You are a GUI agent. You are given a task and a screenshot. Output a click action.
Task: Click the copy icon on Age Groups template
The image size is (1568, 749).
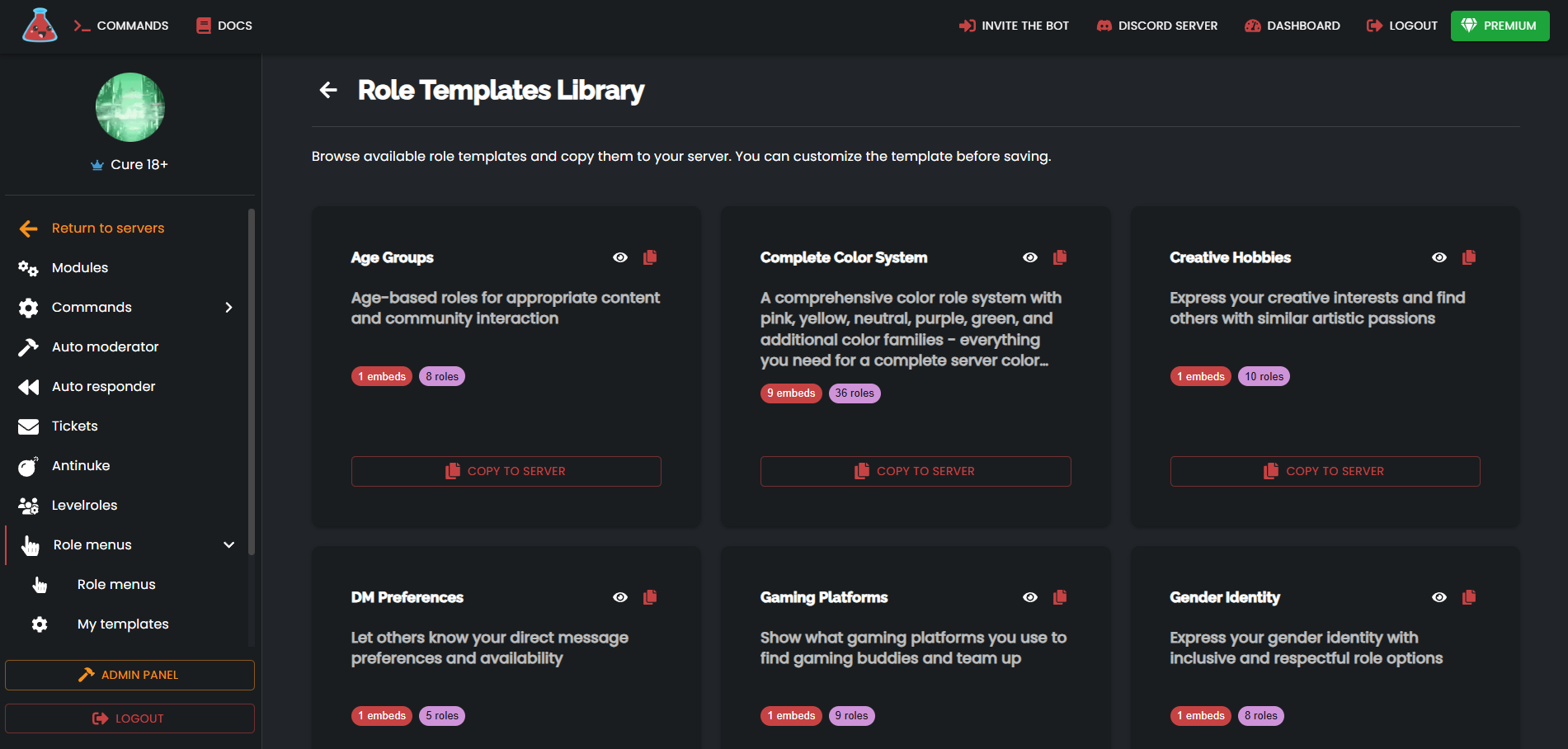650,257
